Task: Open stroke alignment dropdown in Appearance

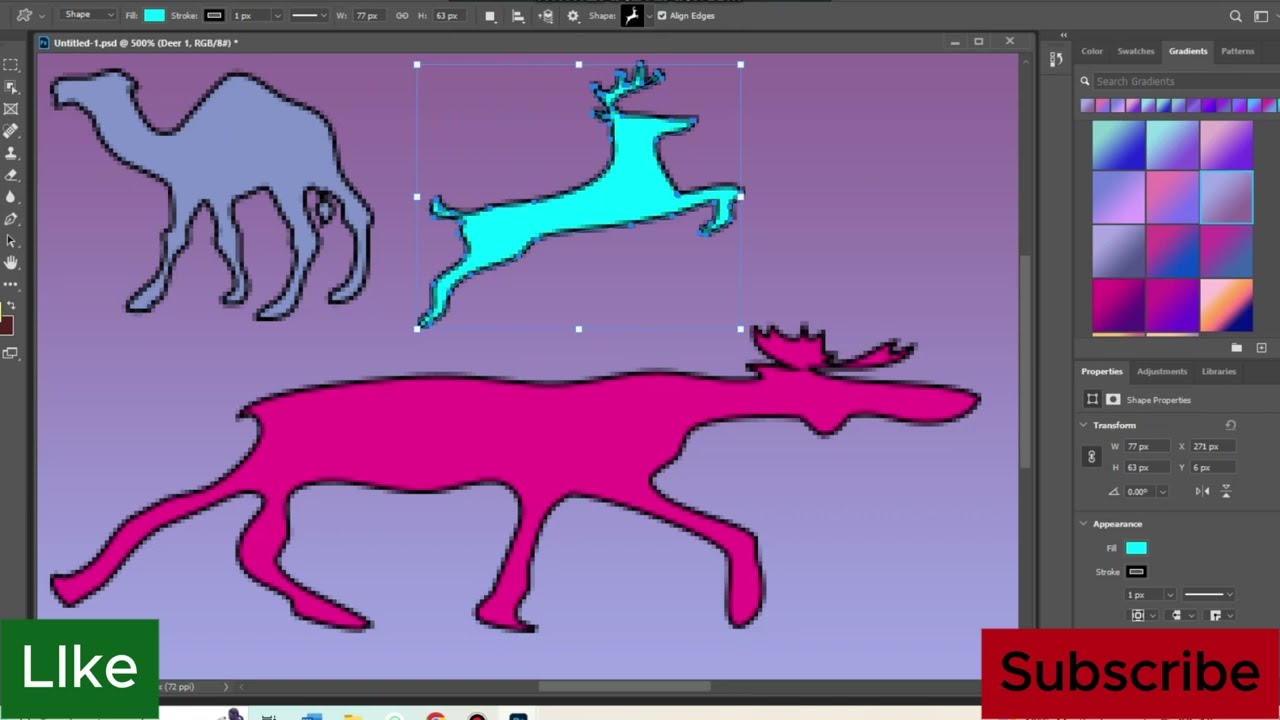Action: 1142,616
